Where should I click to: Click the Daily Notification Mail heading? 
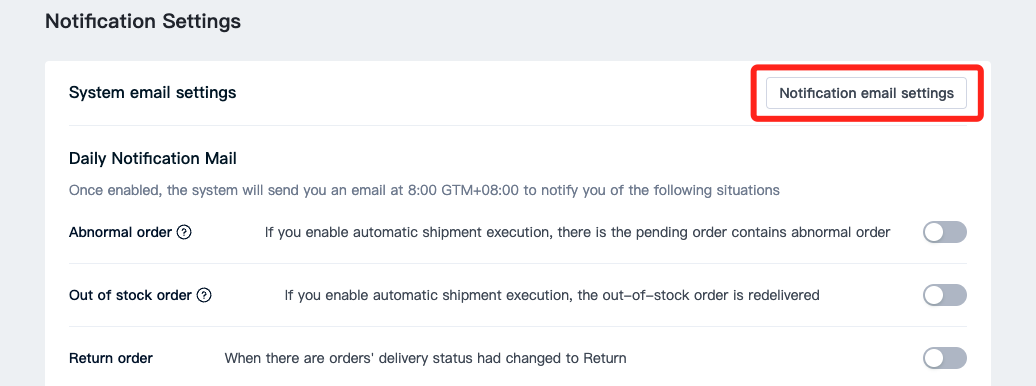(x=153, y=159)
